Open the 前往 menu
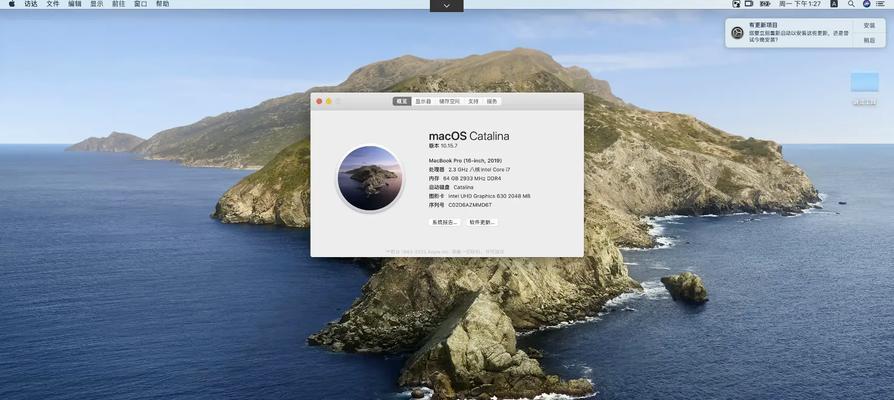 point(119,3)
